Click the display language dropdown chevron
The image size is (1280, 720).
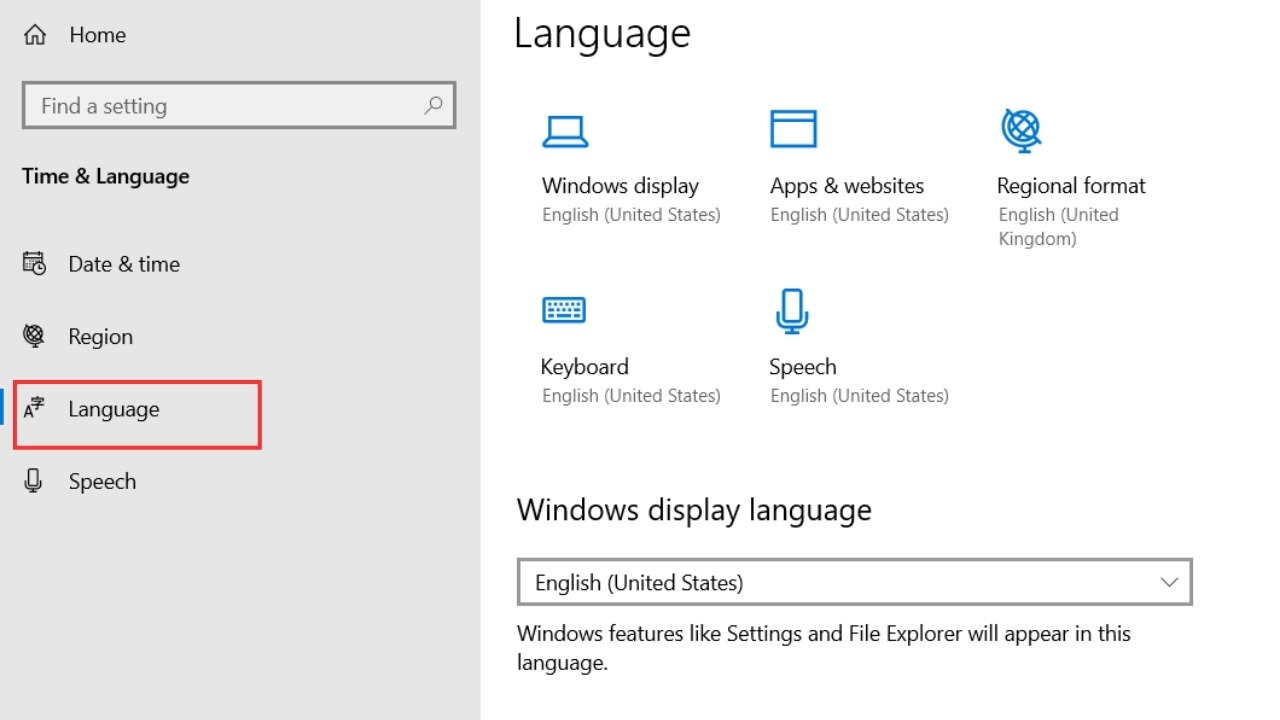coord(1169,582)
